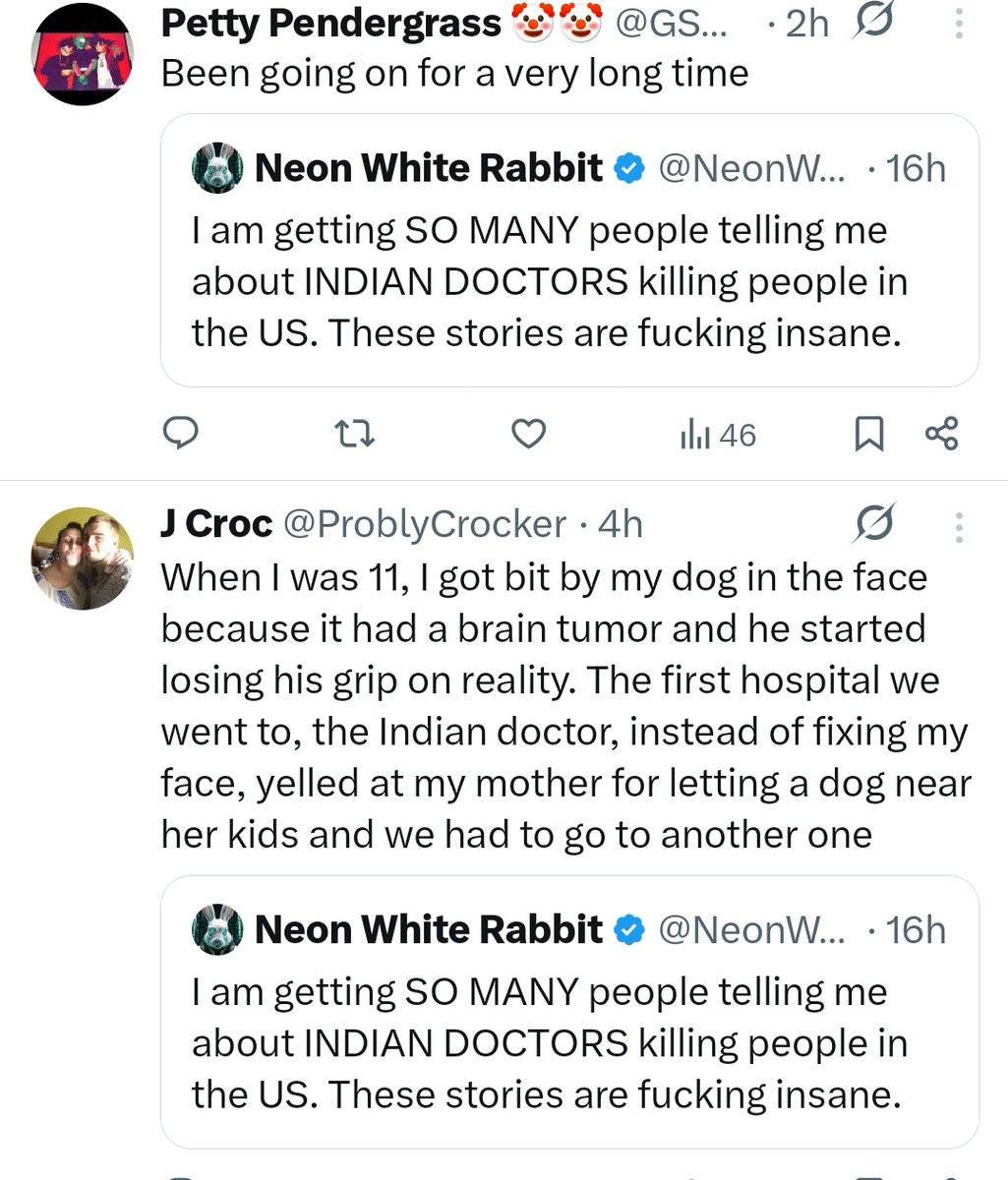Screen dimensions: 1008x1180
Task: View analytics showing 46 views
Action: click(718, 435)
